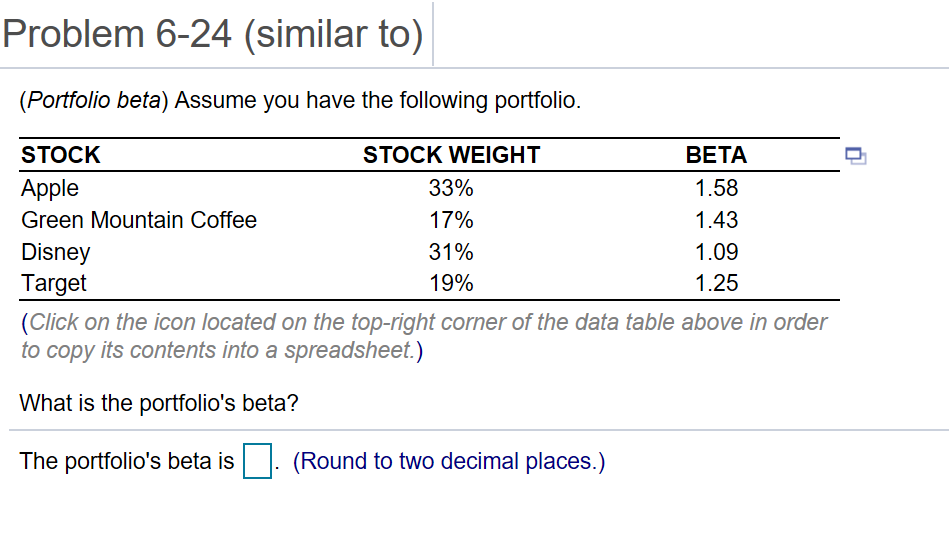Click the 17% stock weight cell
This screenshot has width=949, height=556.
(x=451, y=220)
